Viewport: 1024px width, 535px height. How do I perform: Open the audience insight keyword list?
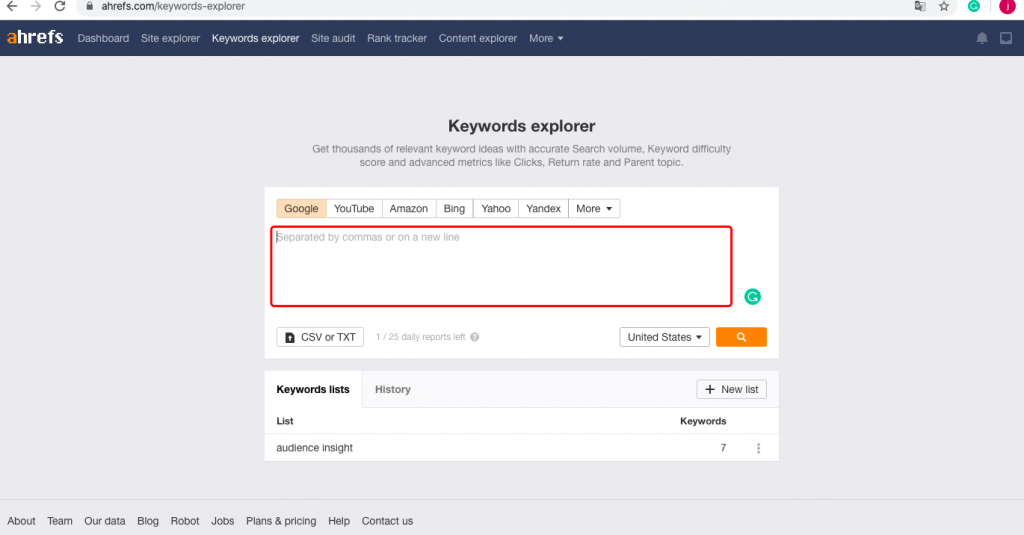(314, 448)
